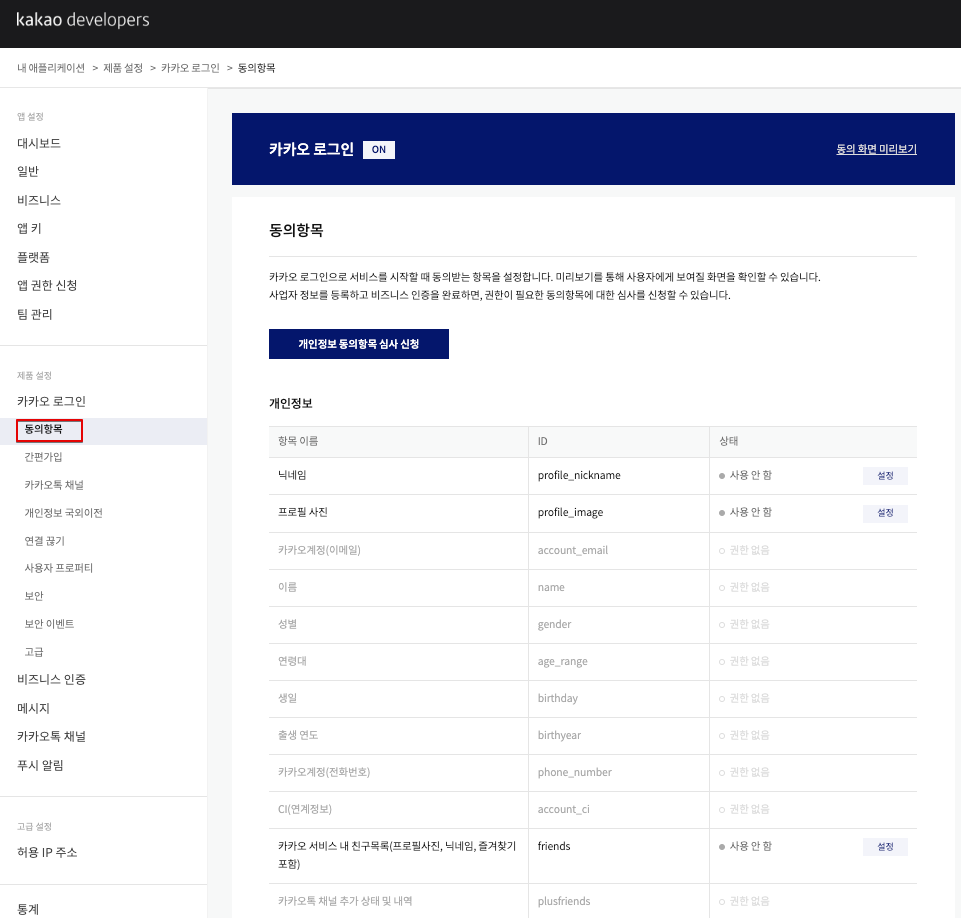This screenshot has height=918, width=961.
Task: Click 설정 for 닉네임 row
Action: tap(885, 476)
